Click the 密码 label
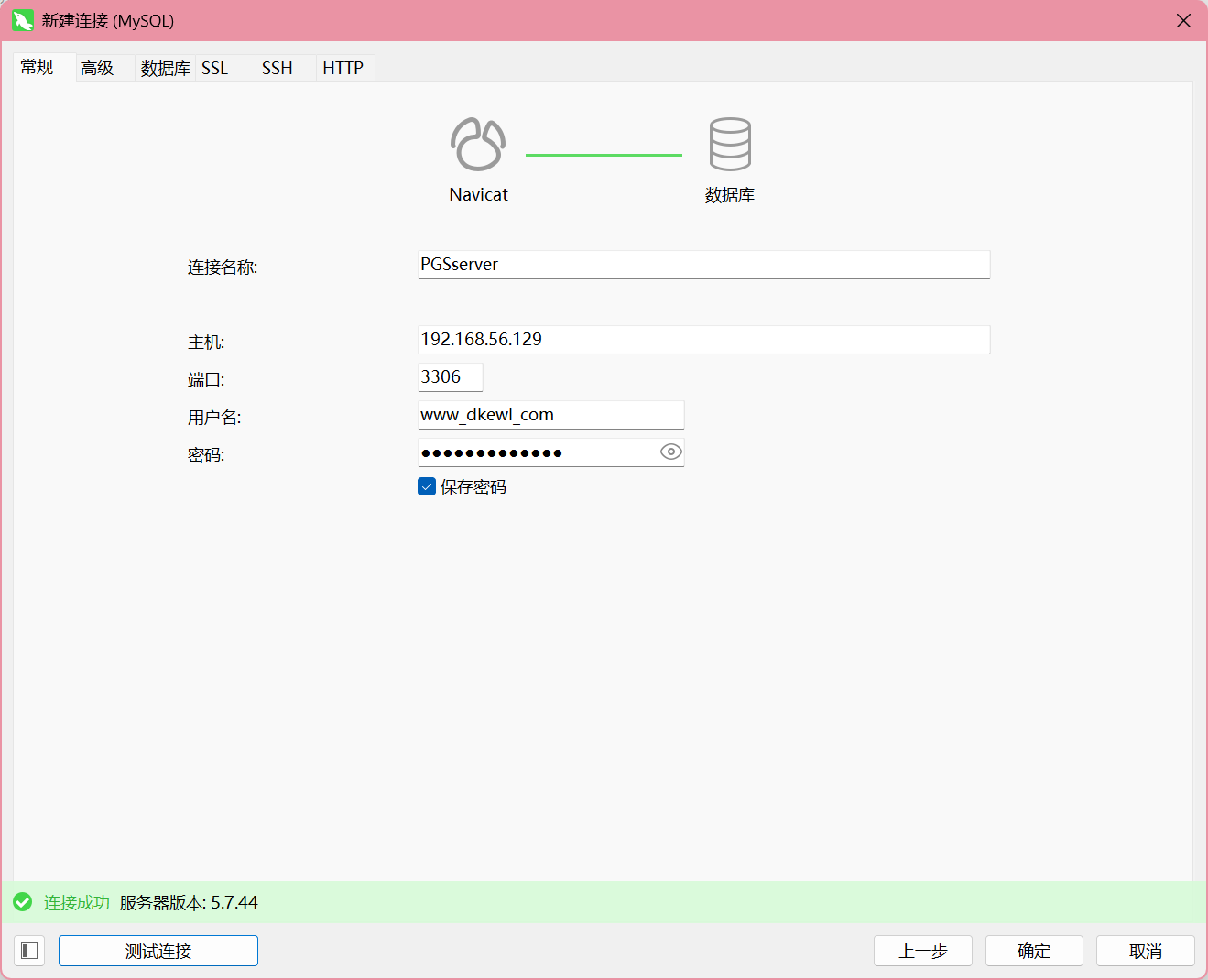The image size is (1208, 980). (x=206, y=455)
